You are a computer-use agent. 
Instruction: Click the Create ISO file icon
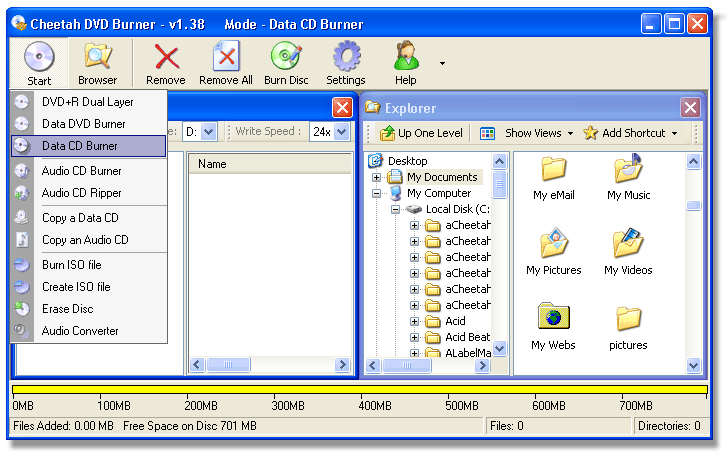pyautogui.click(x=21, y=287)
